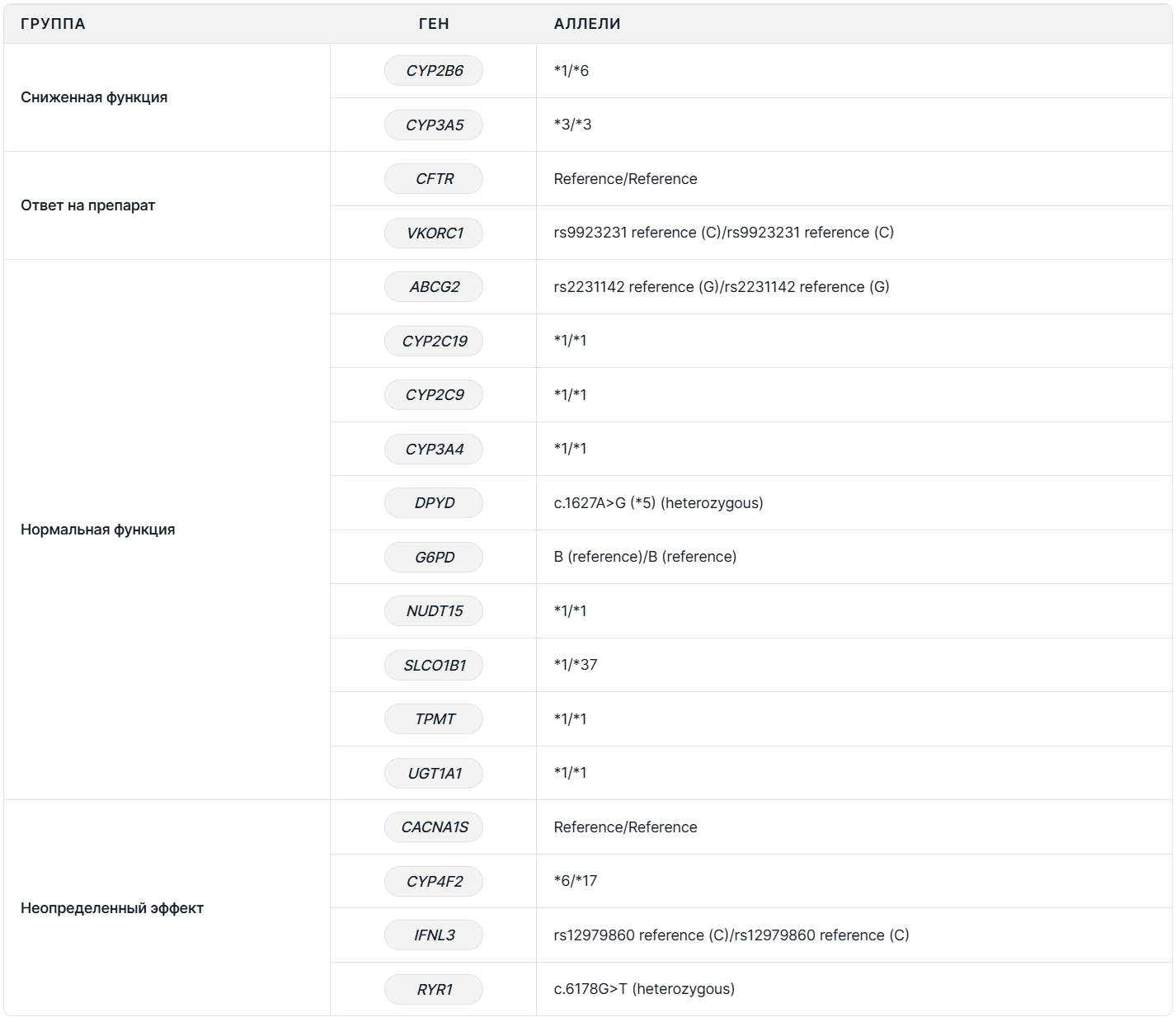Open the DPYD gene tag
Image resolution: width=1176 pixels, height=1022 pixels.
434,503
